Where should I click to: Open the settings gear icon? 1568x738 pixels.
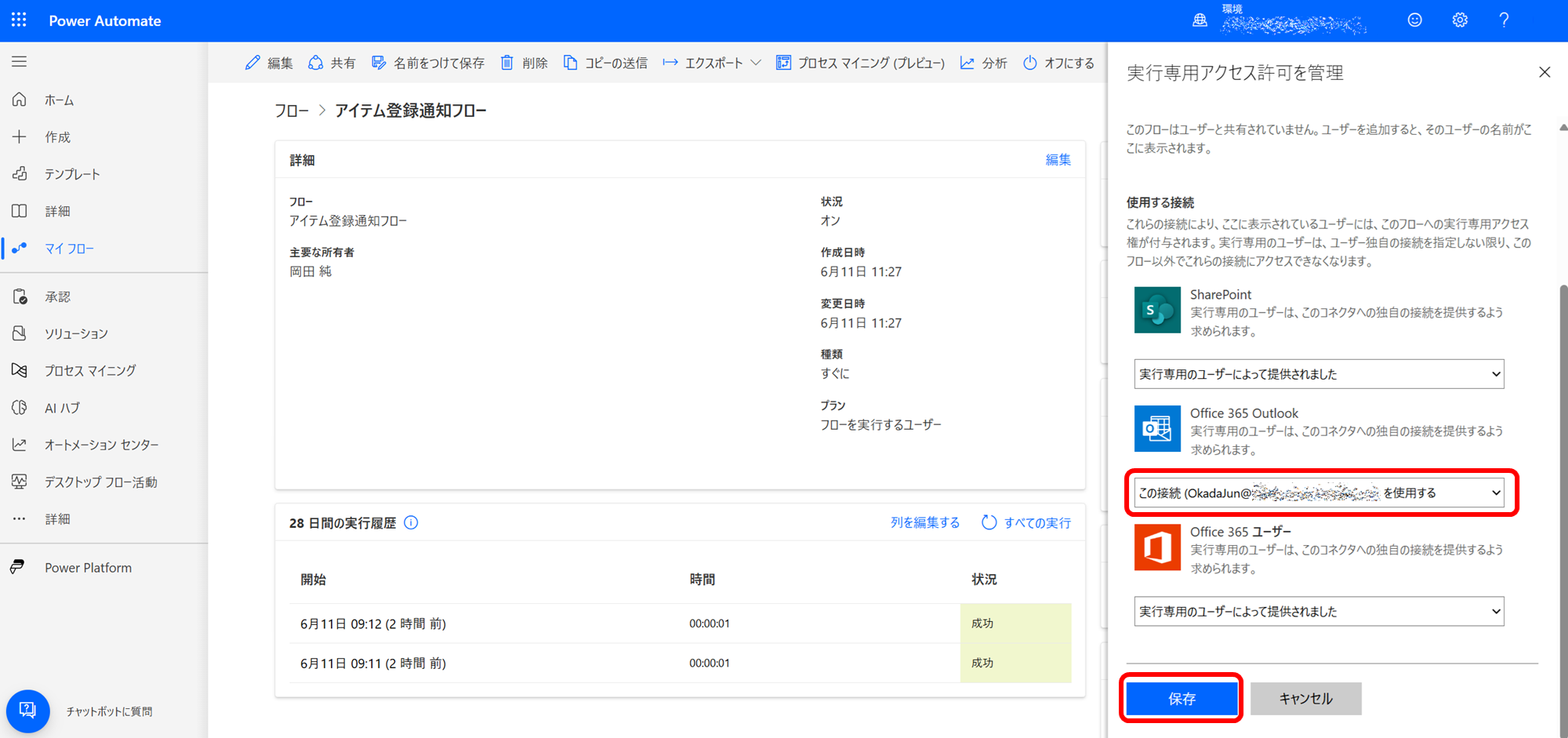point(1459,20)
